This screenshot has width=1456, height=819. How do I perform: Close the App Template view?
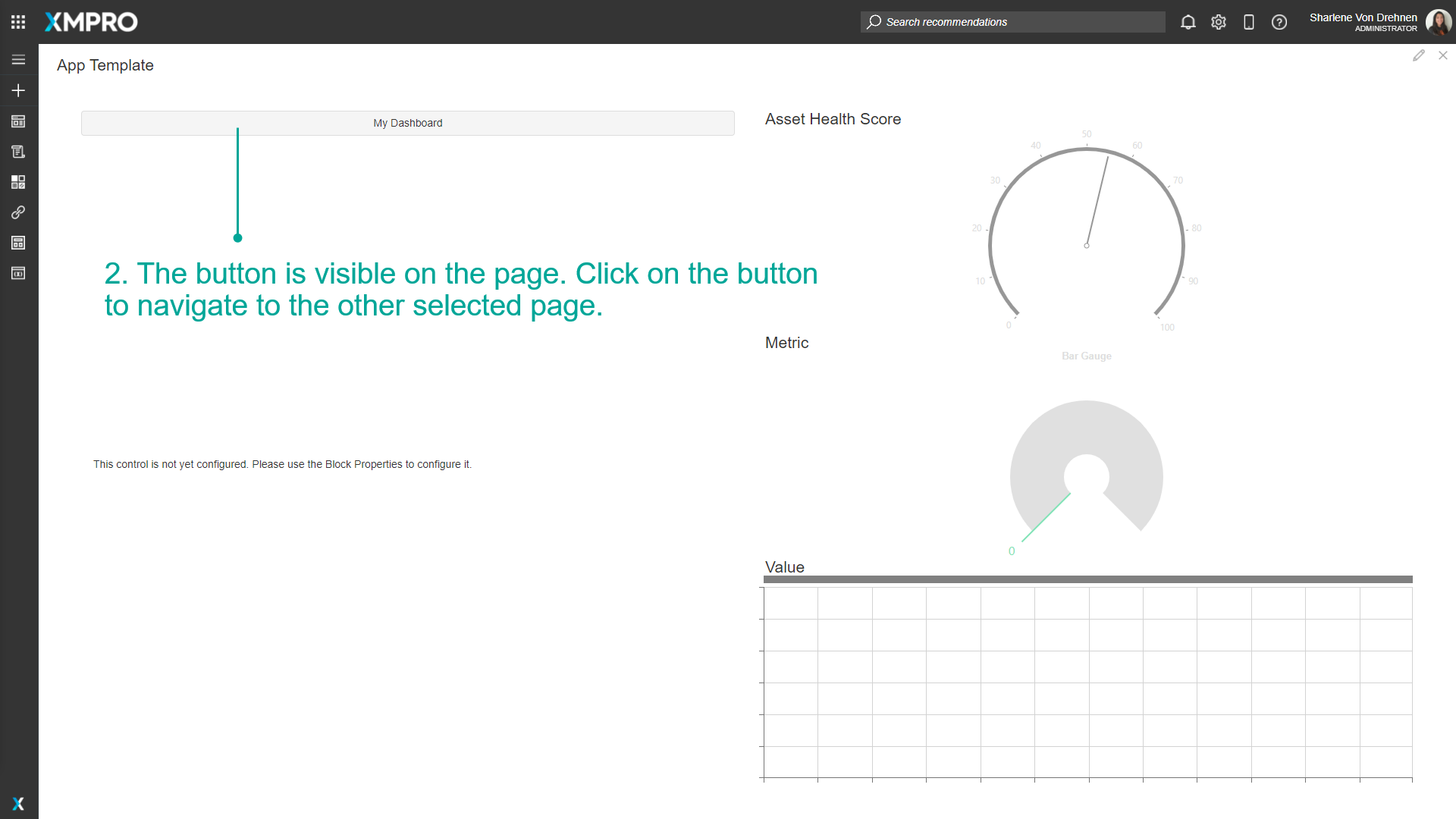click(1443, 55)
